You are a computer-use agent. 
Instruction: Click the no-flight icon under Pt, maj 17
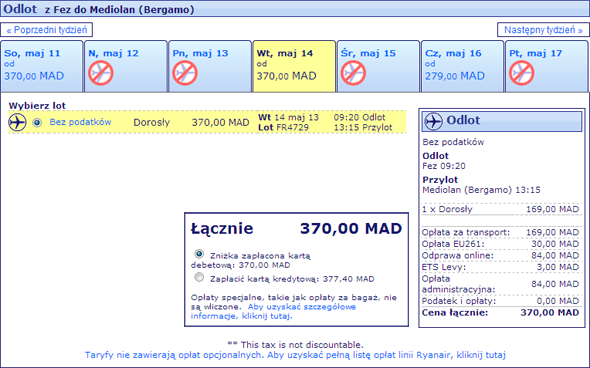tap(522, 73)
